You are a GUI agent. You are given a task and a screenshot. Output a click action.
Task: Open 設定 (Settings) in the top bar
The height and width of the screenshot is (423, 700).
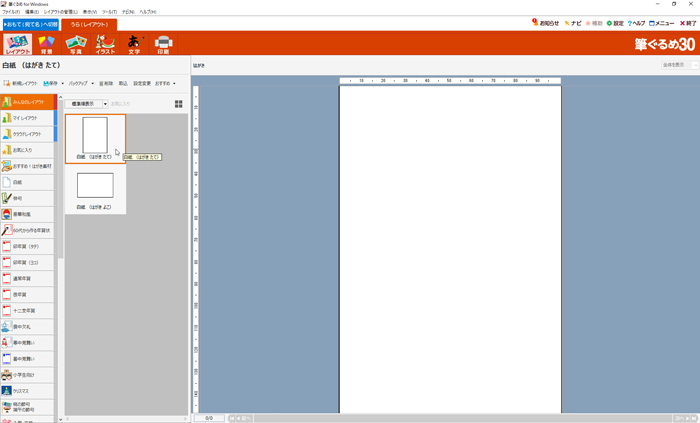pyautogui.click(x=615, y=23)
